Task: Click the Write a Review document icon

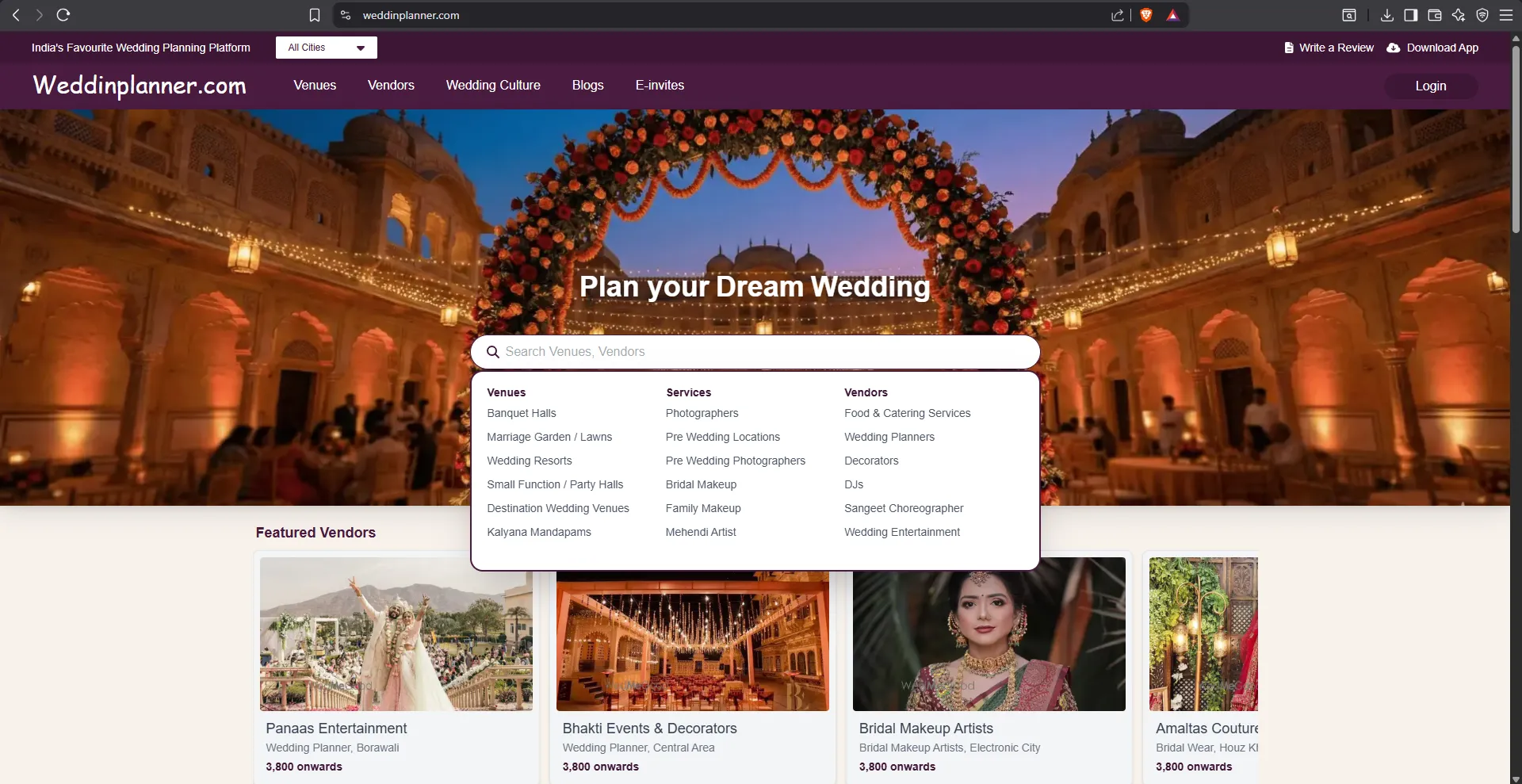Action: pos(1289,48)
